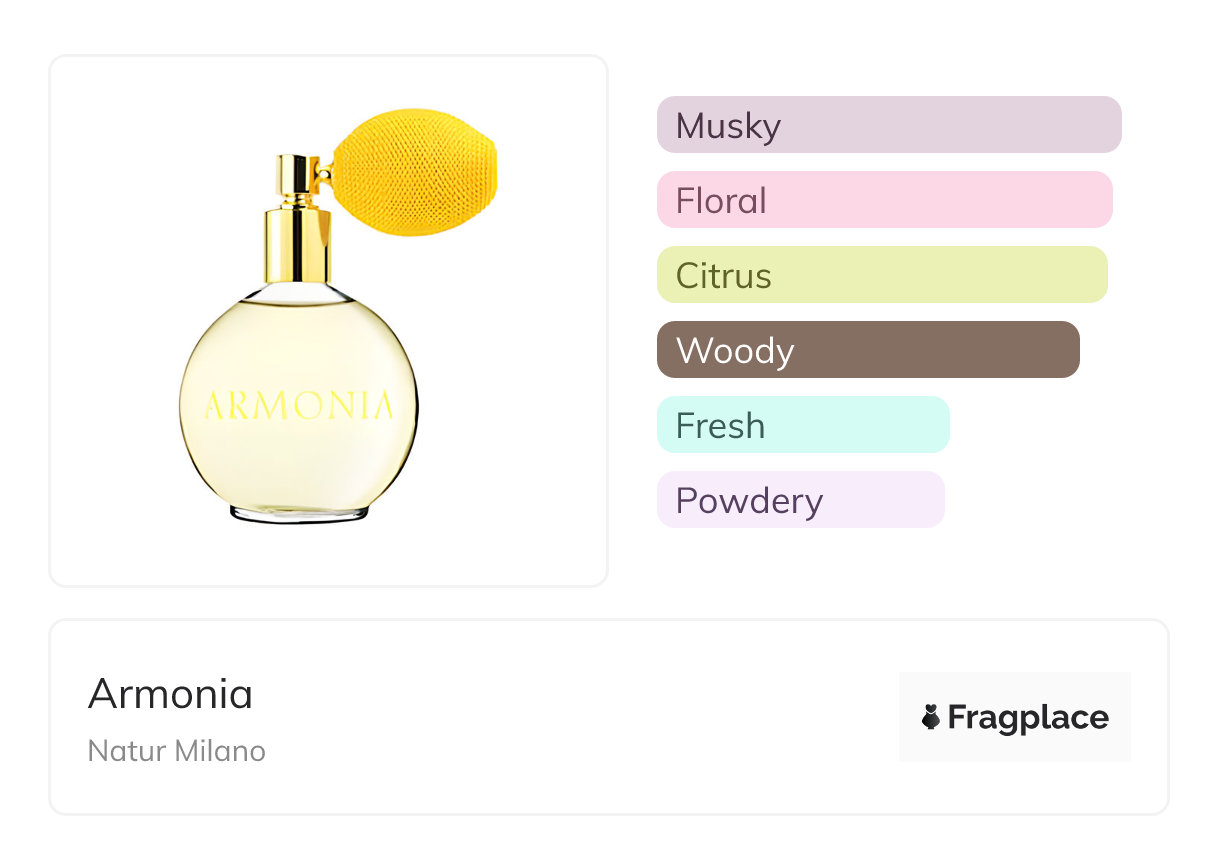Image resolution: width=1218 pixels, height=864 pixels.
Task: Click the Fragplace bottle logo icon
Action: click(931, 717)
